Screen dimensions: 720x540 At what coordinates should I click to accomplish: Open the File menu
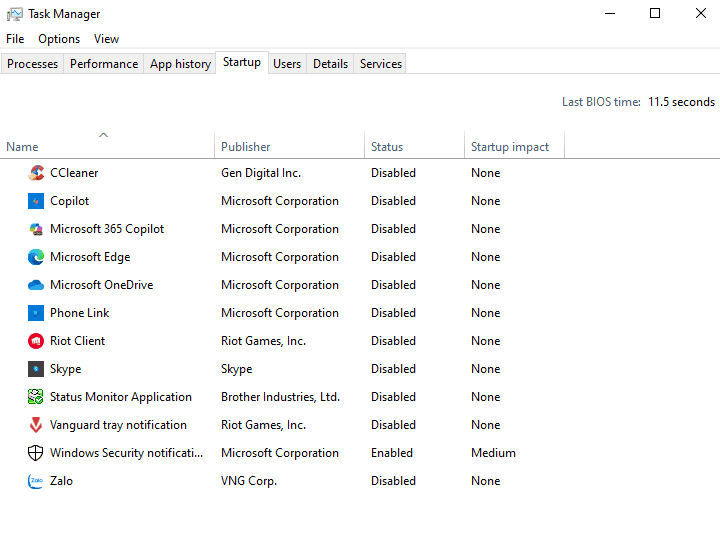coord(15,39)
